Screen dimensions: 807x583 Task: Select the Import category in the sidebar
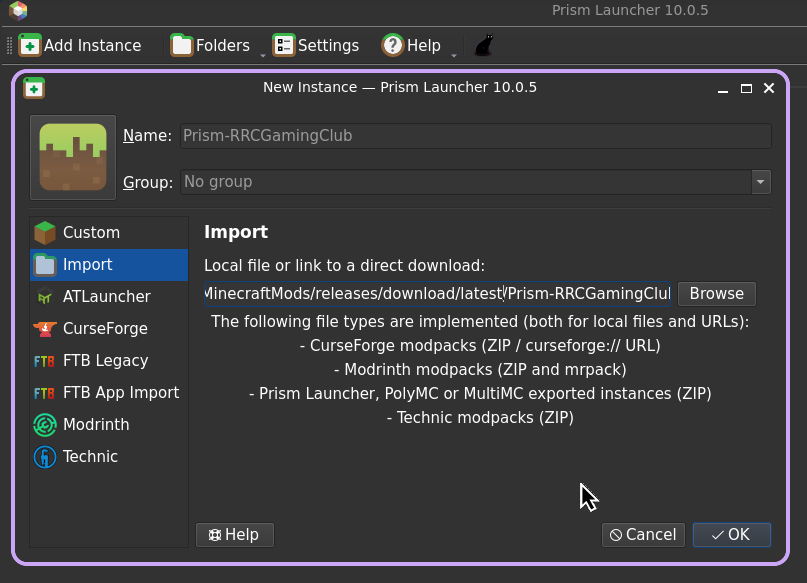tap(108, 264)
